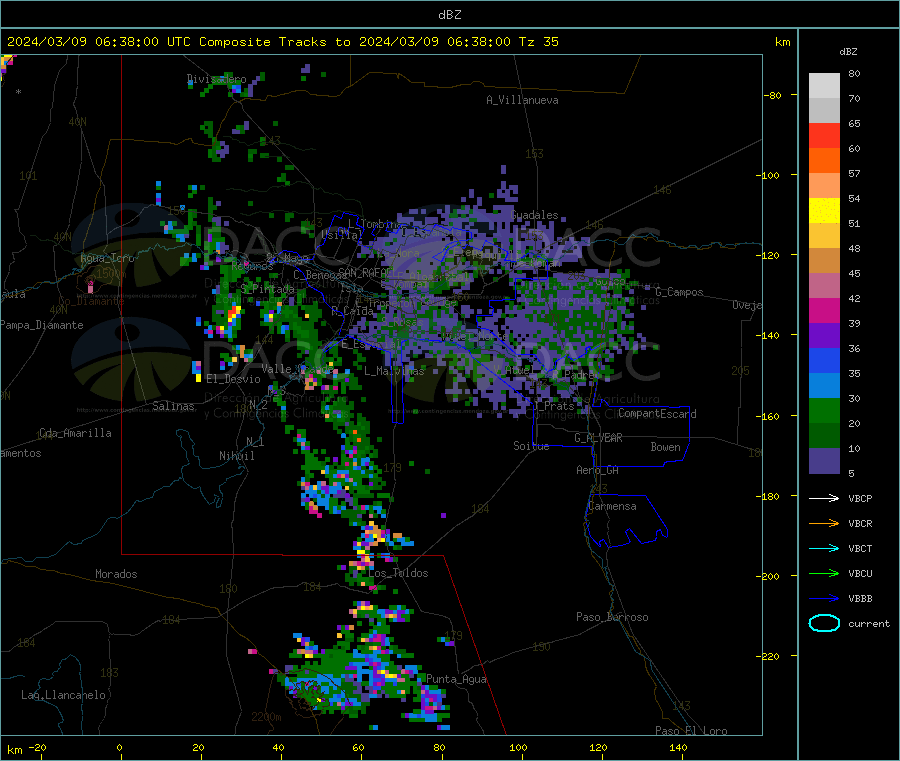Click the -160 km tick on the right axis

770,416
